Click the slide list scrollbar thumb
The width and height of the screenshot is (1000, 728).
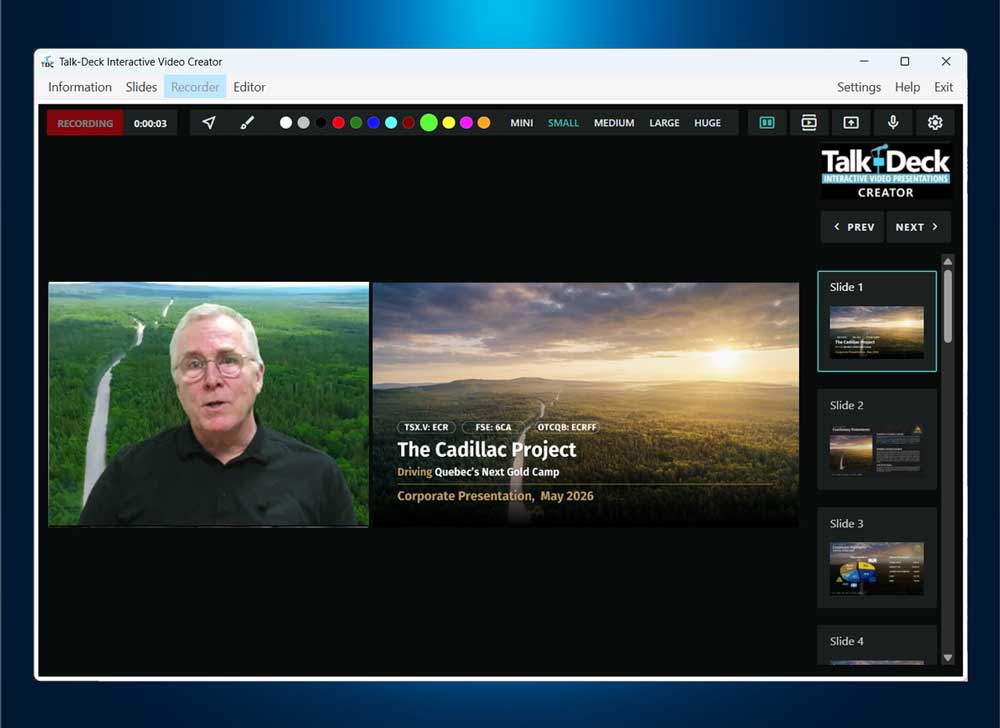(948, 306)
